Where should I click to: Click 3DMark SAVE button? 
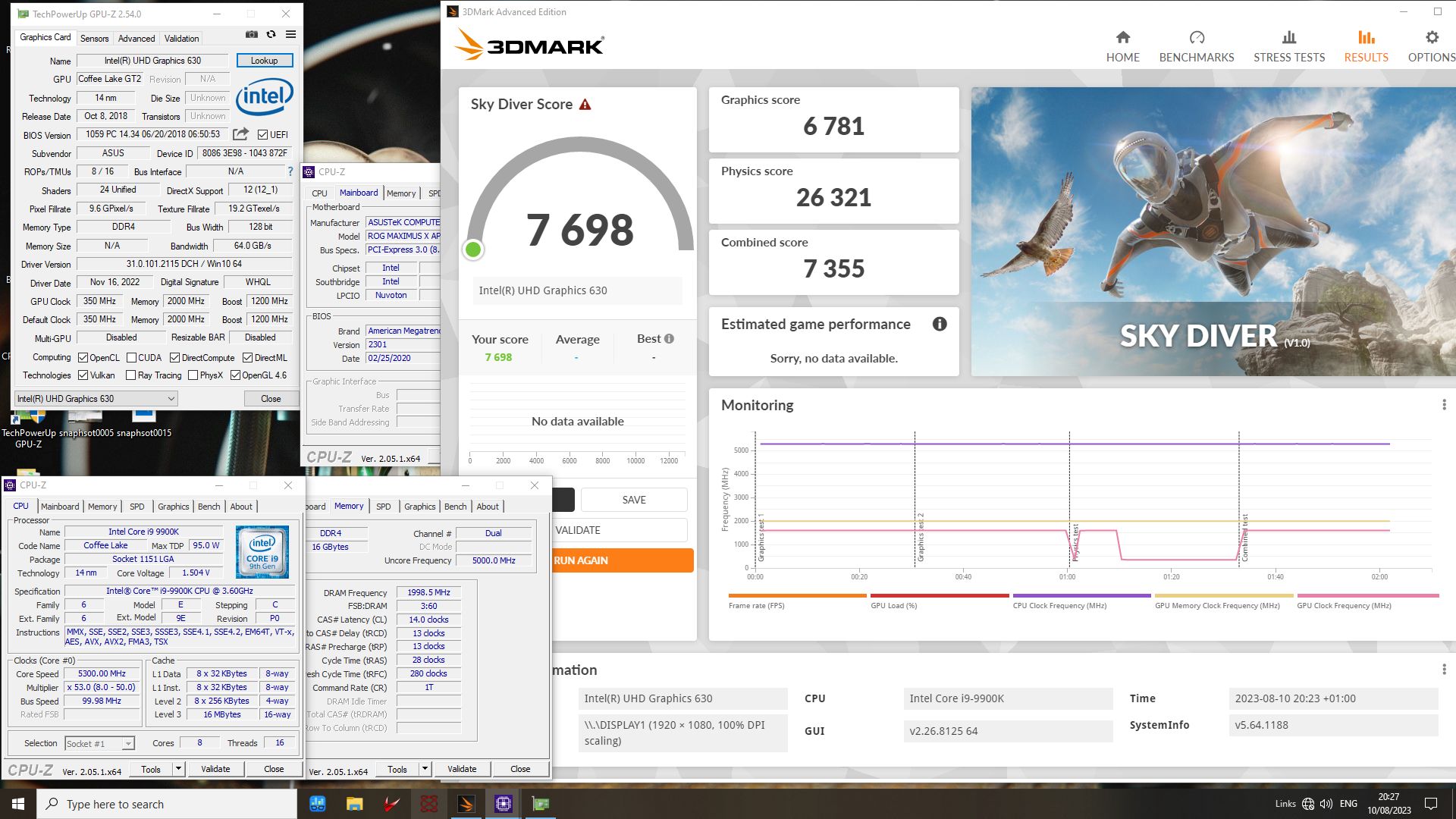pyautogui.click(x=634, y=500)
